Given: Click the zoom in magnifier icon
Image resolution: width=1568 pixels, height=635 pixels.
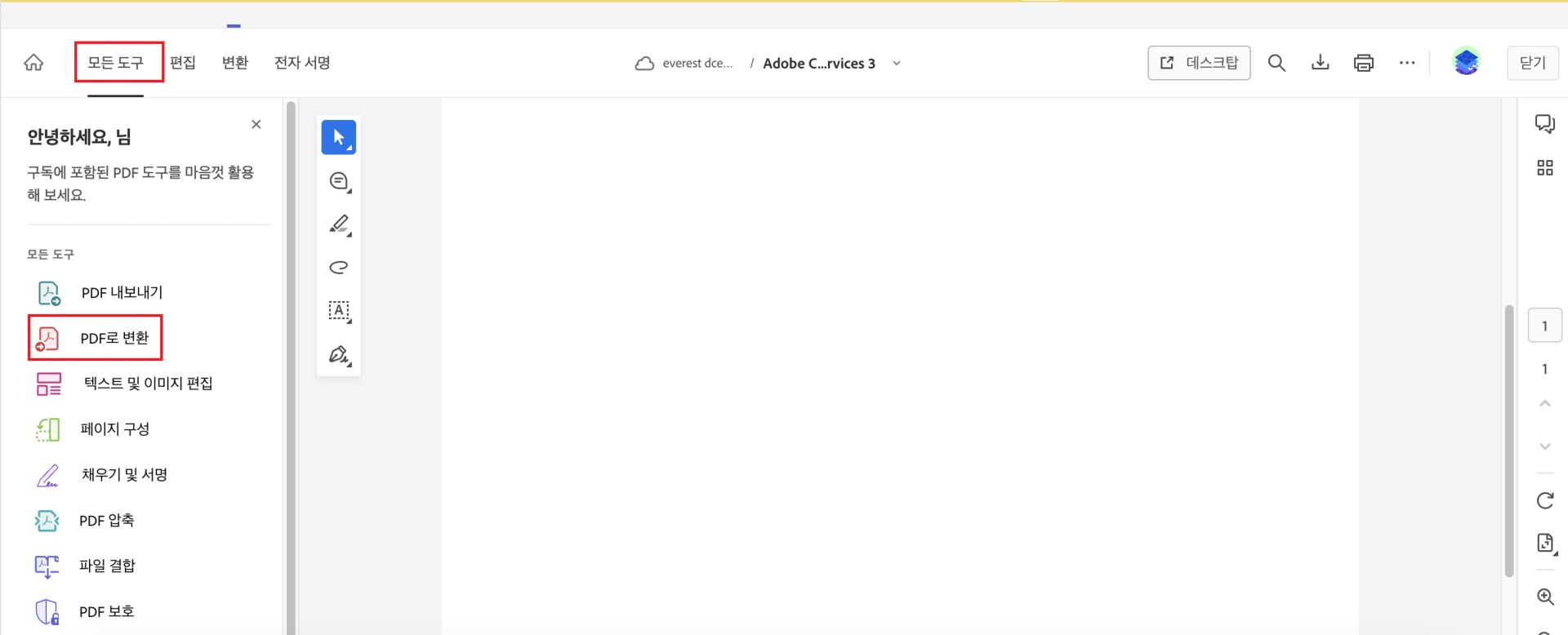Looking at the screenshot, I should [1544, 597].
